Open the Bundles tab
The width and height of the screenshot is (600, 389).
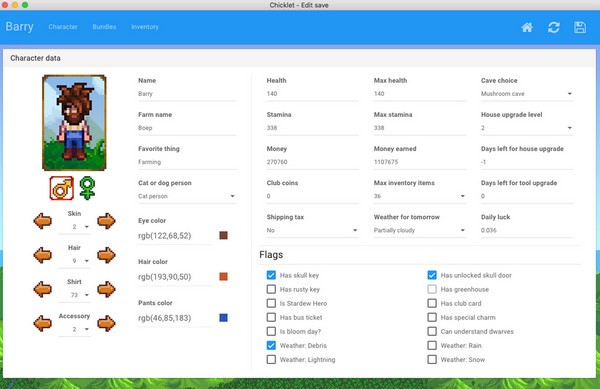[104, 27]
